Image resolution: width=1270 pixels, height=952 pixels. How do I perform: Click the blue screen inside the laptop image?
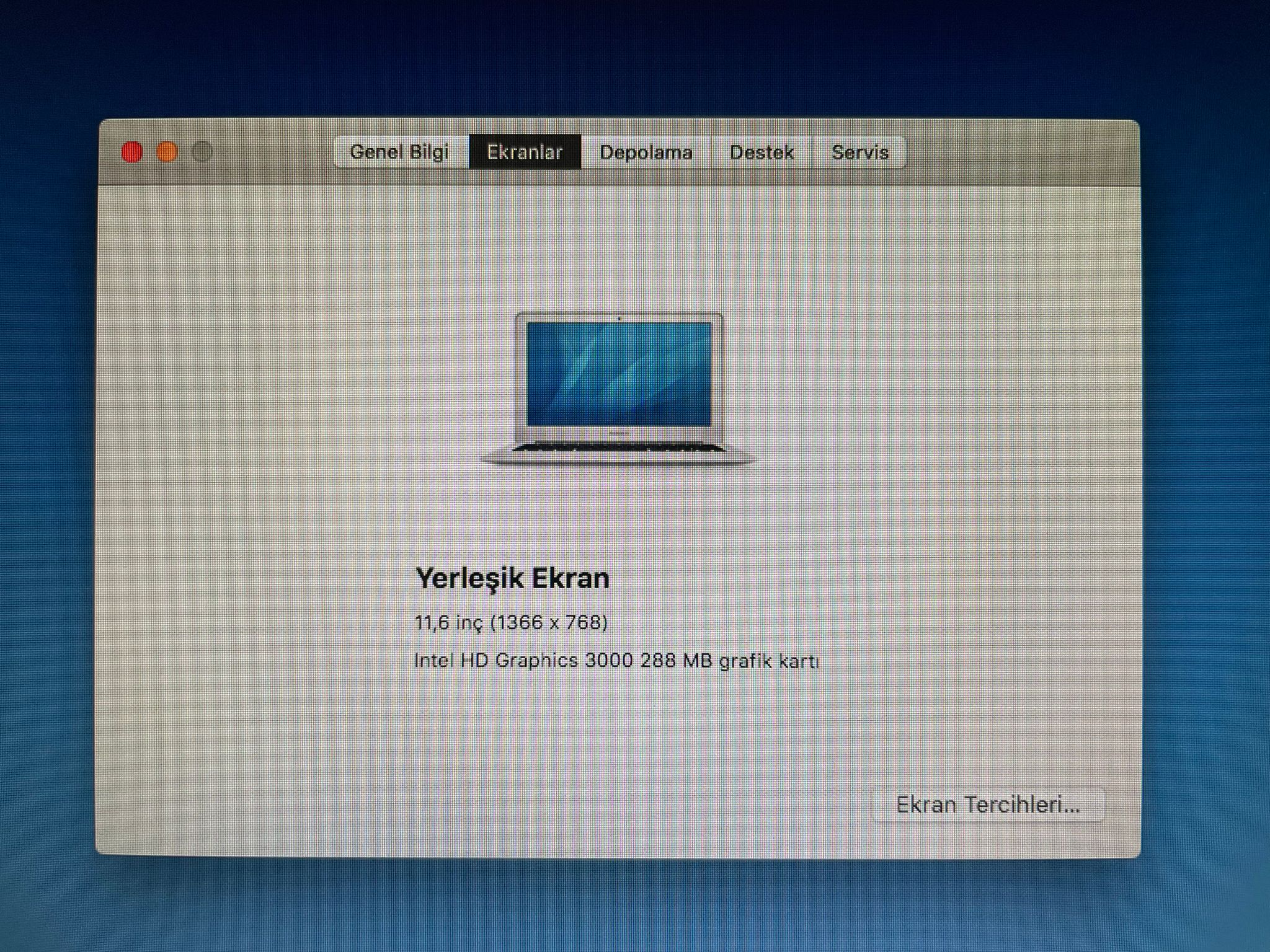[x=619, y=374]
